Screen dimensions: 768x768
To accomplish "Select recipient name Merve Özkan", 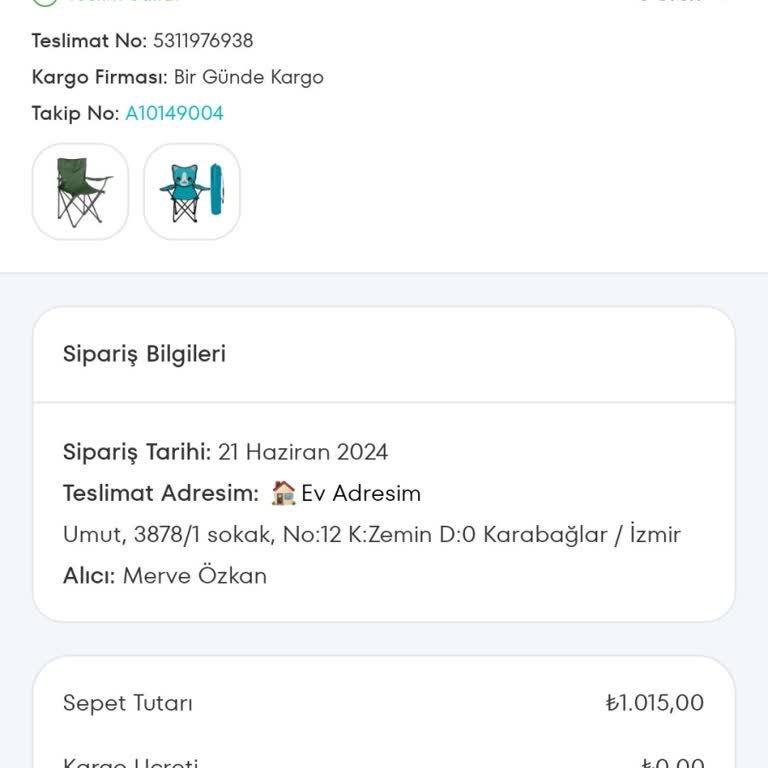I will tap(194, 575).
